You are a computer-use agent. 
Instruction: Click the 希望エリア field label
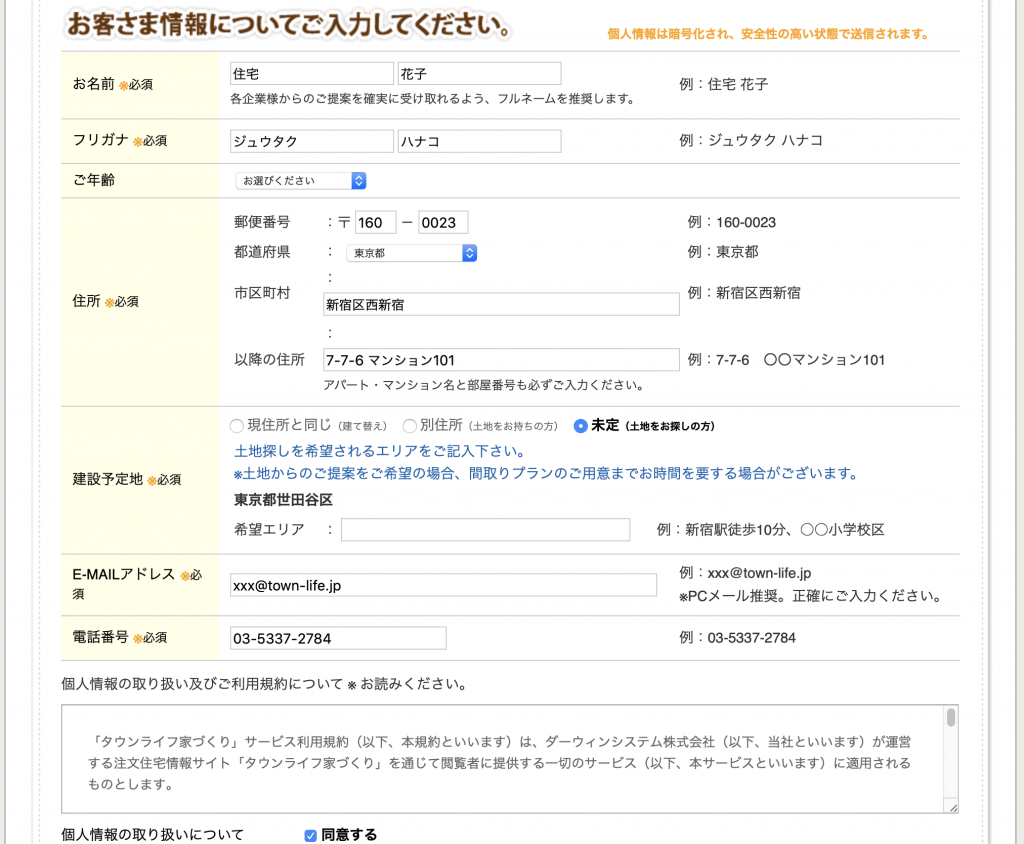coord(269,530)
